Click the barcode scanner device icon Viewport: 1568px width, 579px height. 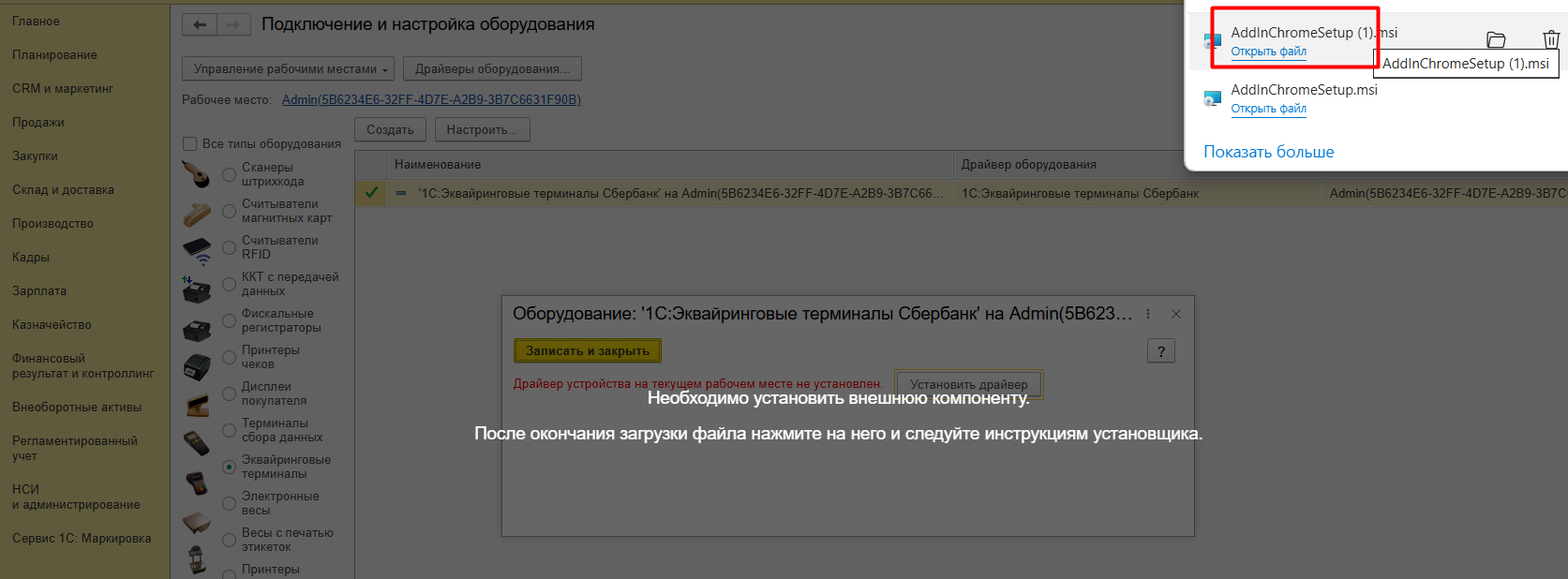[x=196, y=174]
